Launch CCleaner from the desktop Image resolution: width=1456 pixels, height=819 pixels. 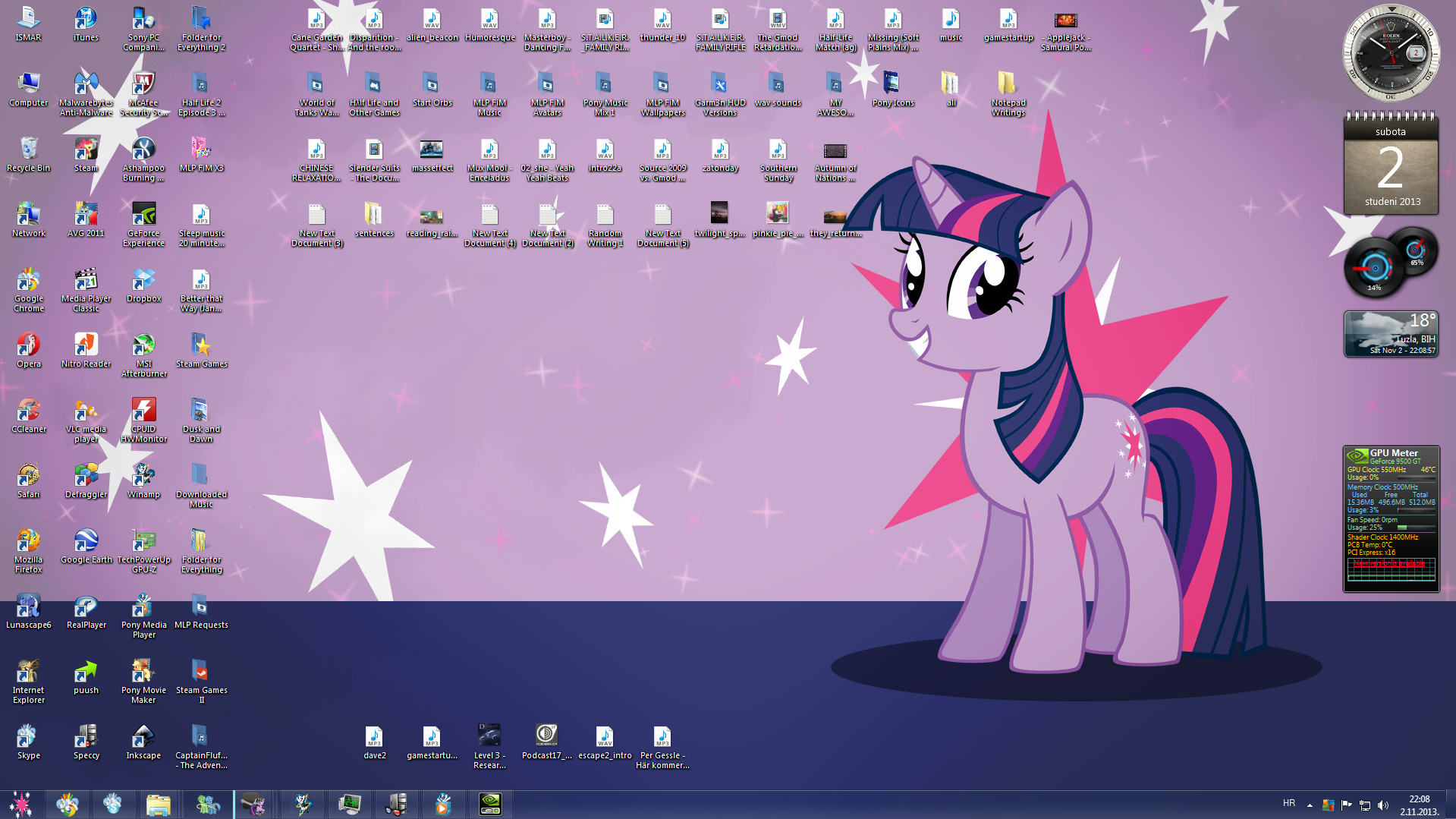click(x=28, y=416)
